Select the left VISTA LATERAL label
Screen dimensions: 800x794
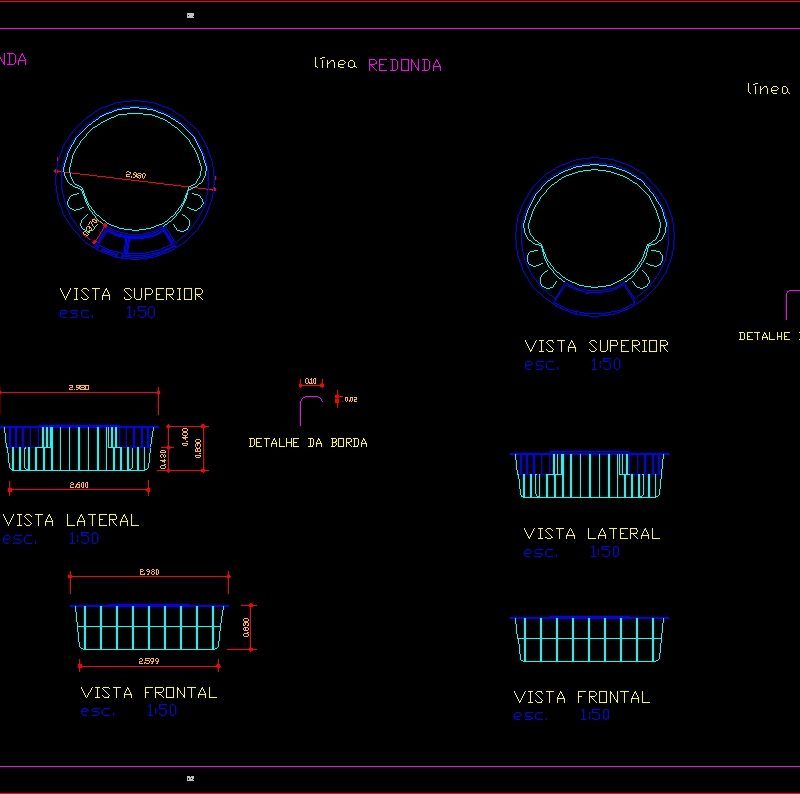71,520
